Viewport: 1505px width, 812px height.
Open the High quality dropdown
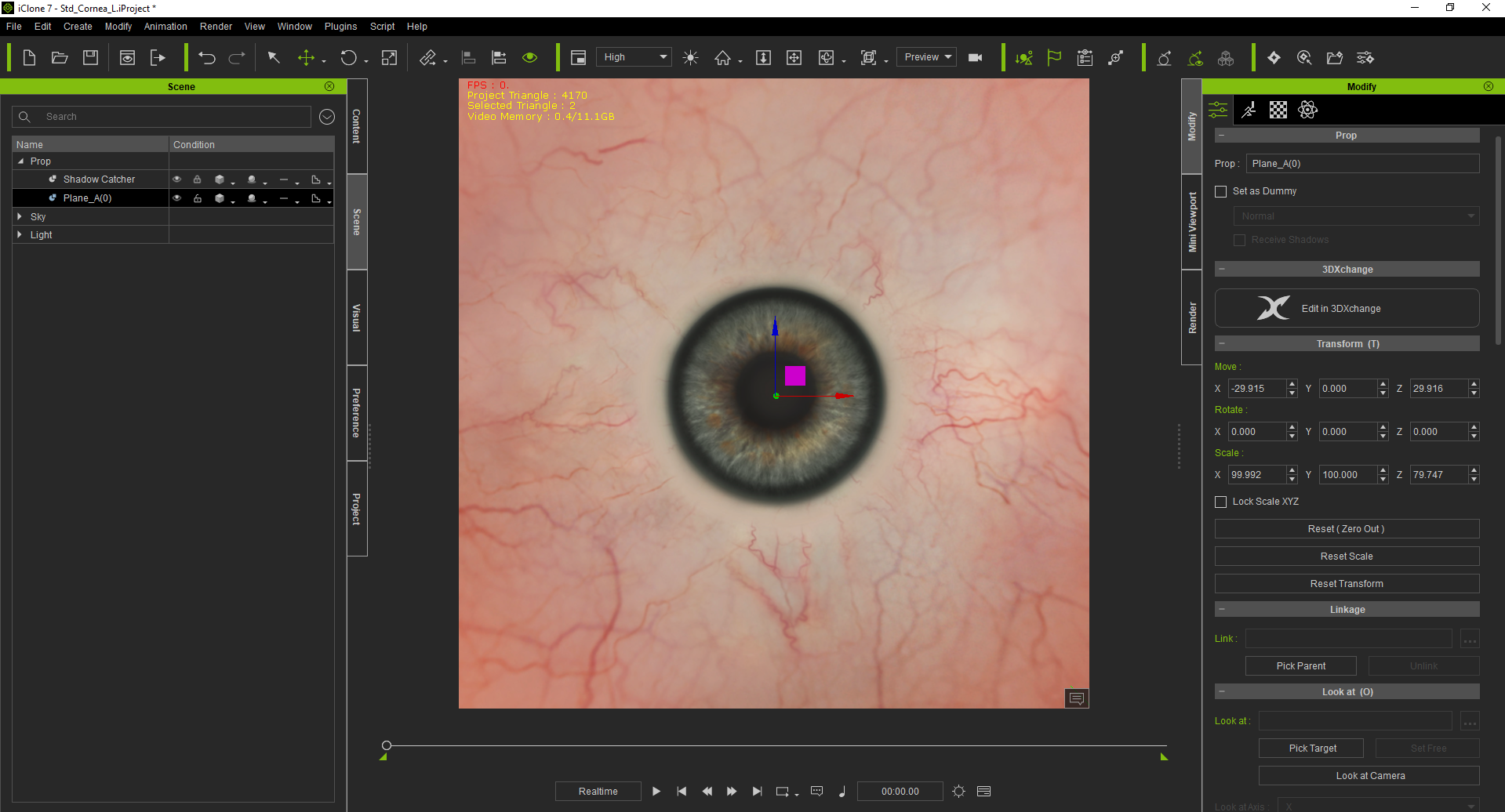click(634, 57)
